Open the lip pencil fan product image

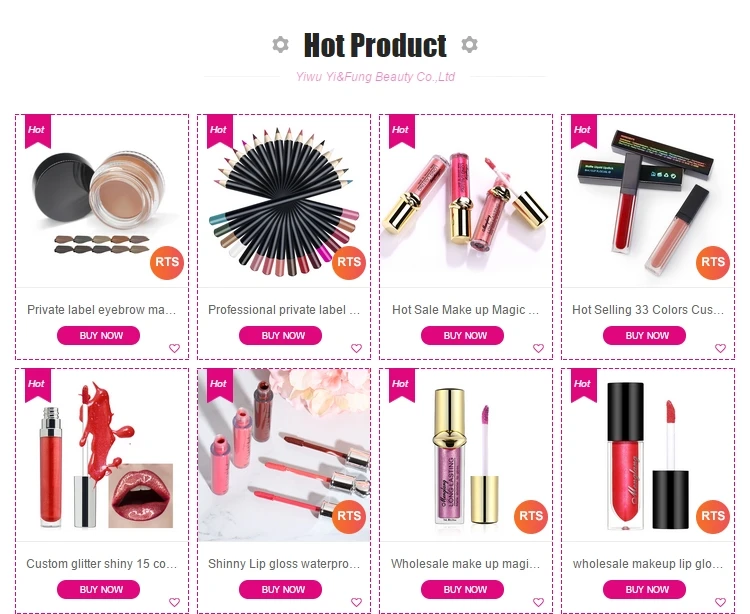pyautogui.click(x=284, y=201)
